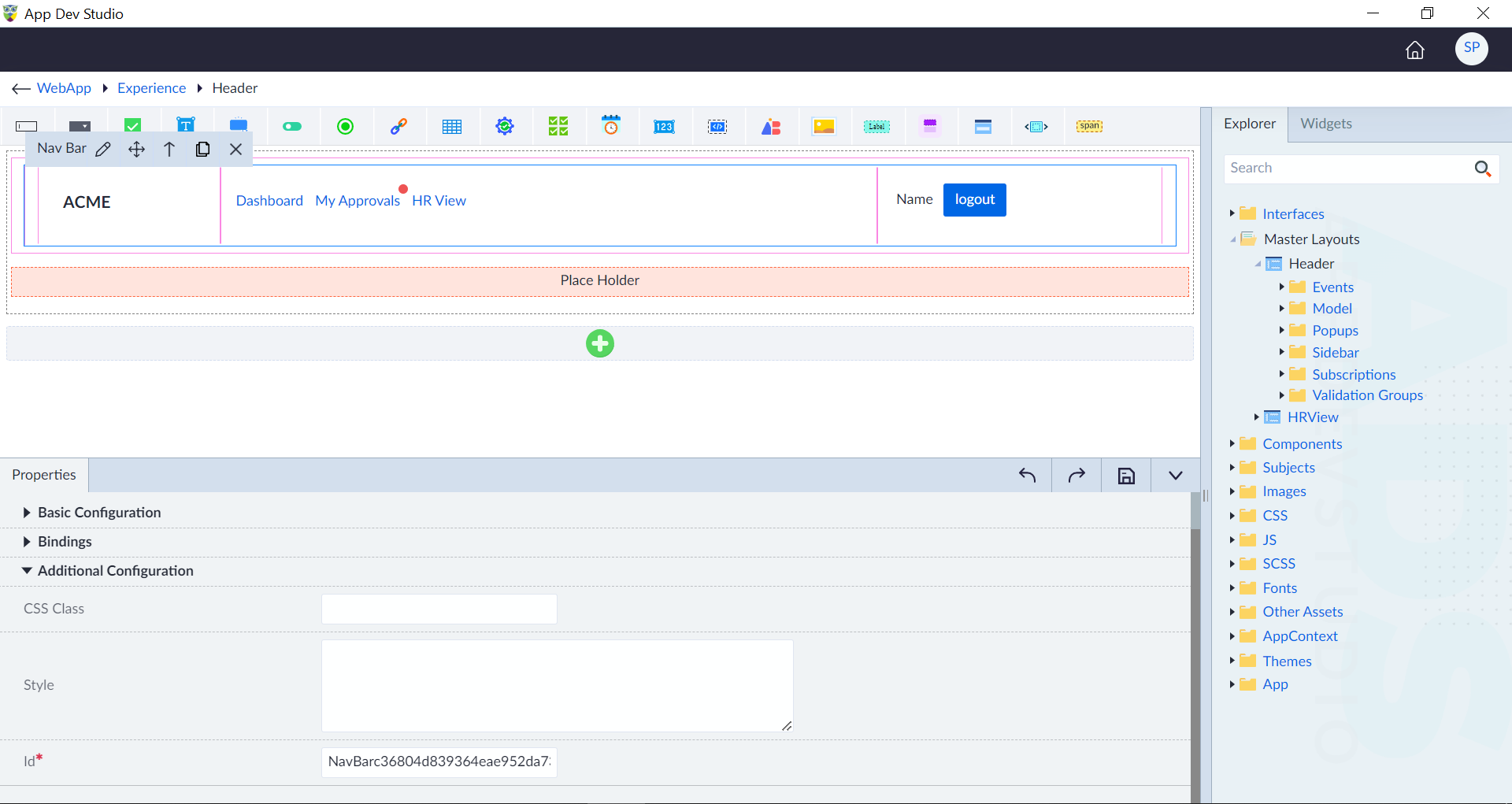The width and height of the screenshot is (1512, 804).
Task: Click the green add section button
Action: coord(600,343)
